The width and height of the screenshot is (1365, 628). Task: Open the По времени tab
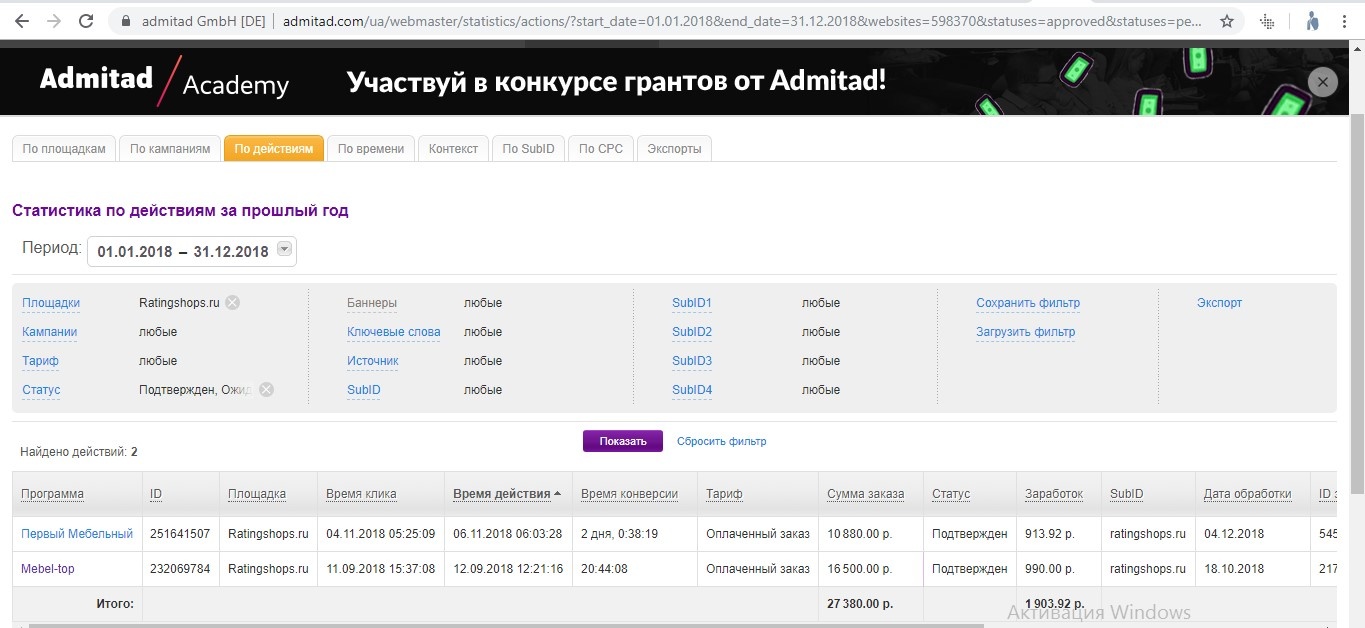coord(371,148)
